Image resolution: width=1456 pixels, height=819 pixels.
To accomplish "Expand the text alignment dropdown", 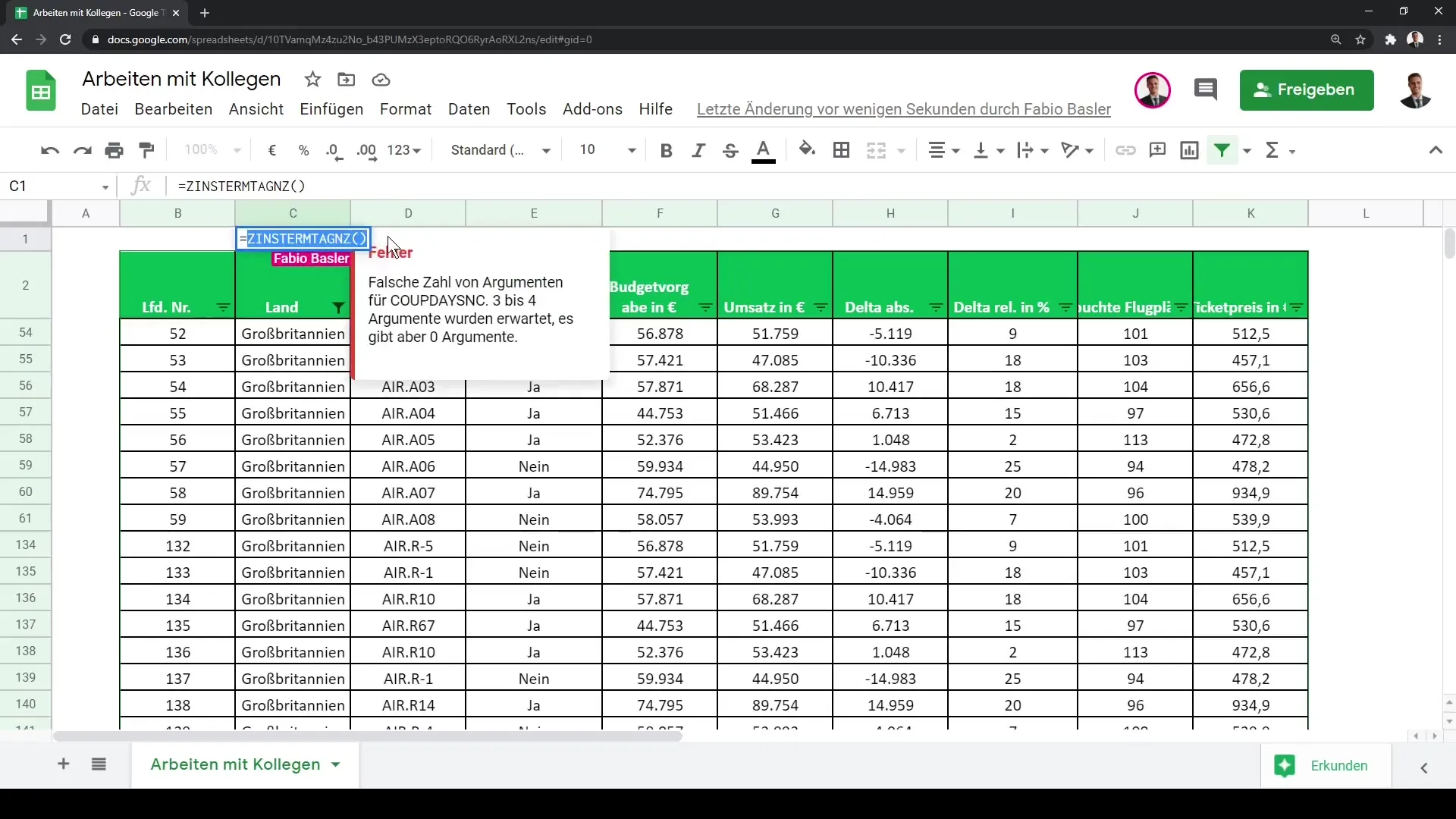I will click(954, 150).
